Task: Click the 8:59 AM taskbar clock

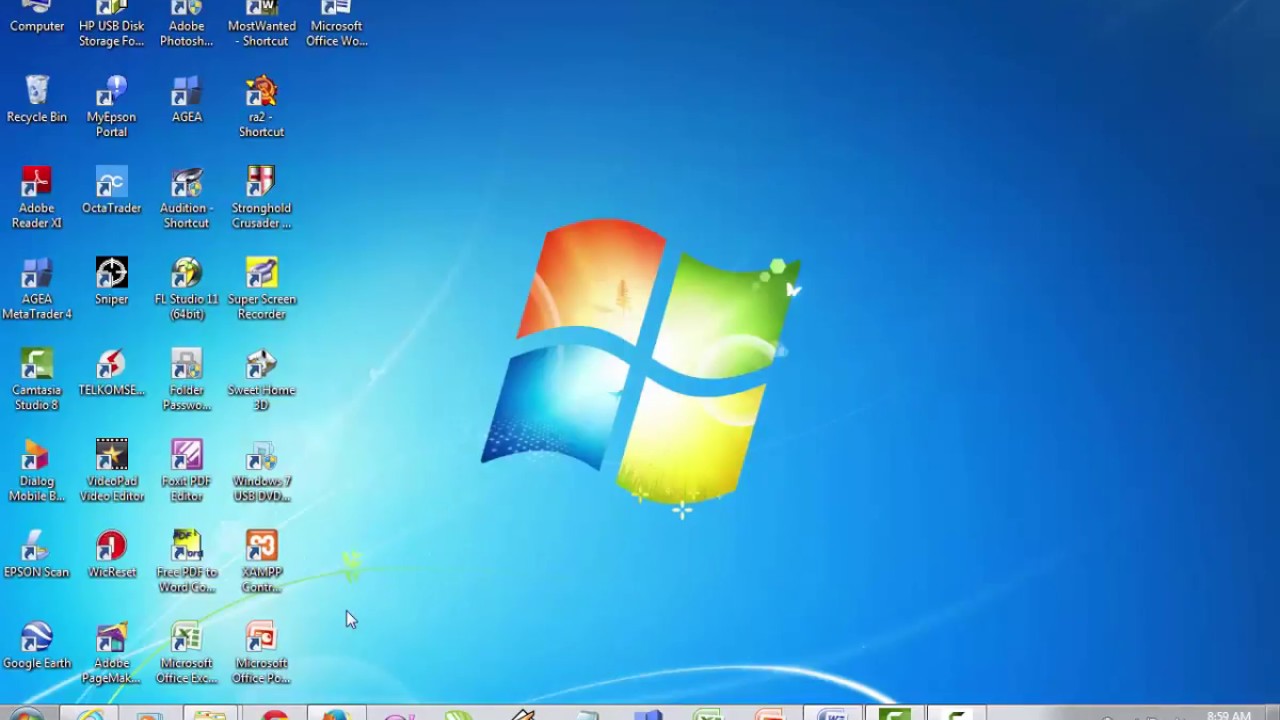Action: [1228, 715]
